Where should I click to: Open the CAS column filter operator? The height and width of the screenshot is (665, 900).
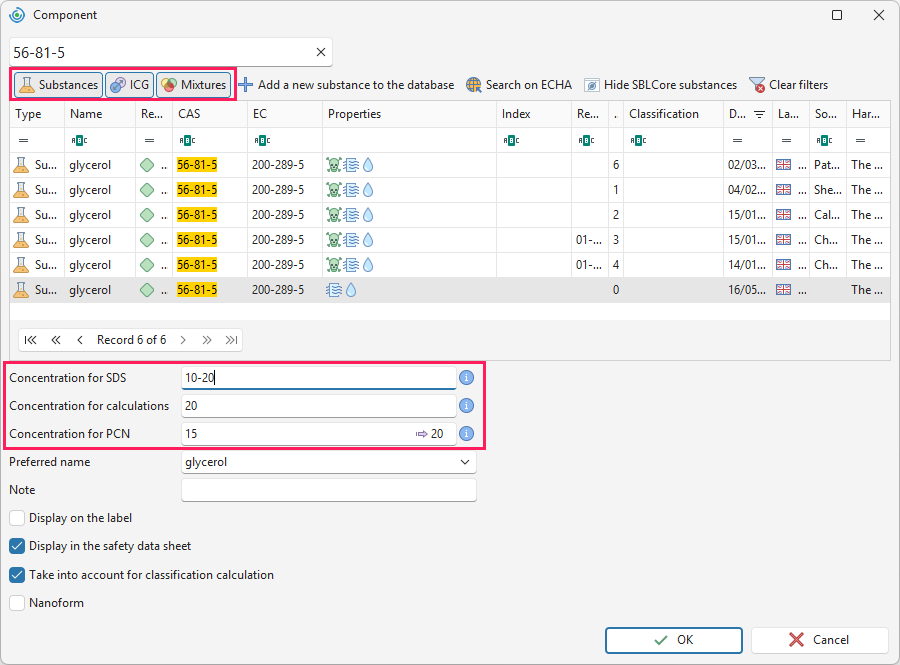[188, 141]
